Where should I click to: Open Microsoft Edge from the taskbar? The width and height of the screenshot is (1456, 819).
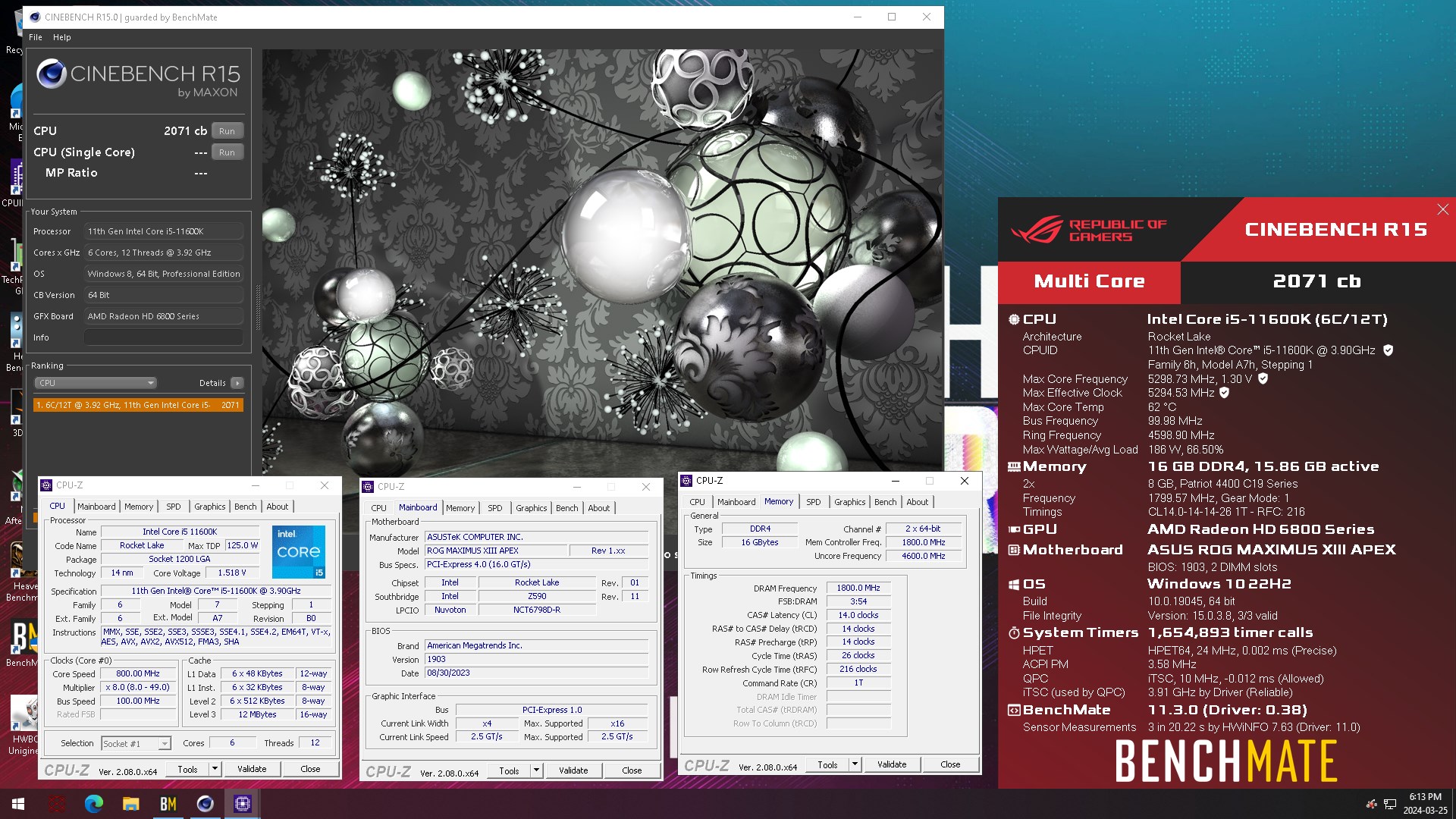pos(94,804)
